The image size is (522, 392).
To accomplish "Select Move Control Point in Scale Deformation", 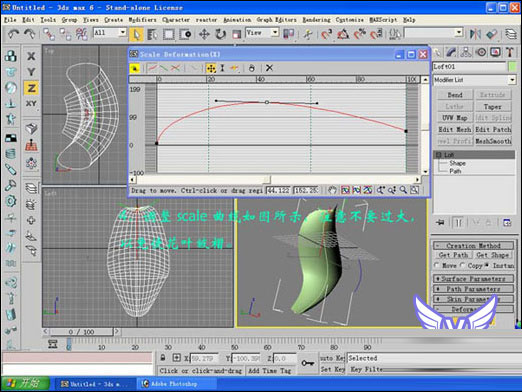I will click(211, 68).
